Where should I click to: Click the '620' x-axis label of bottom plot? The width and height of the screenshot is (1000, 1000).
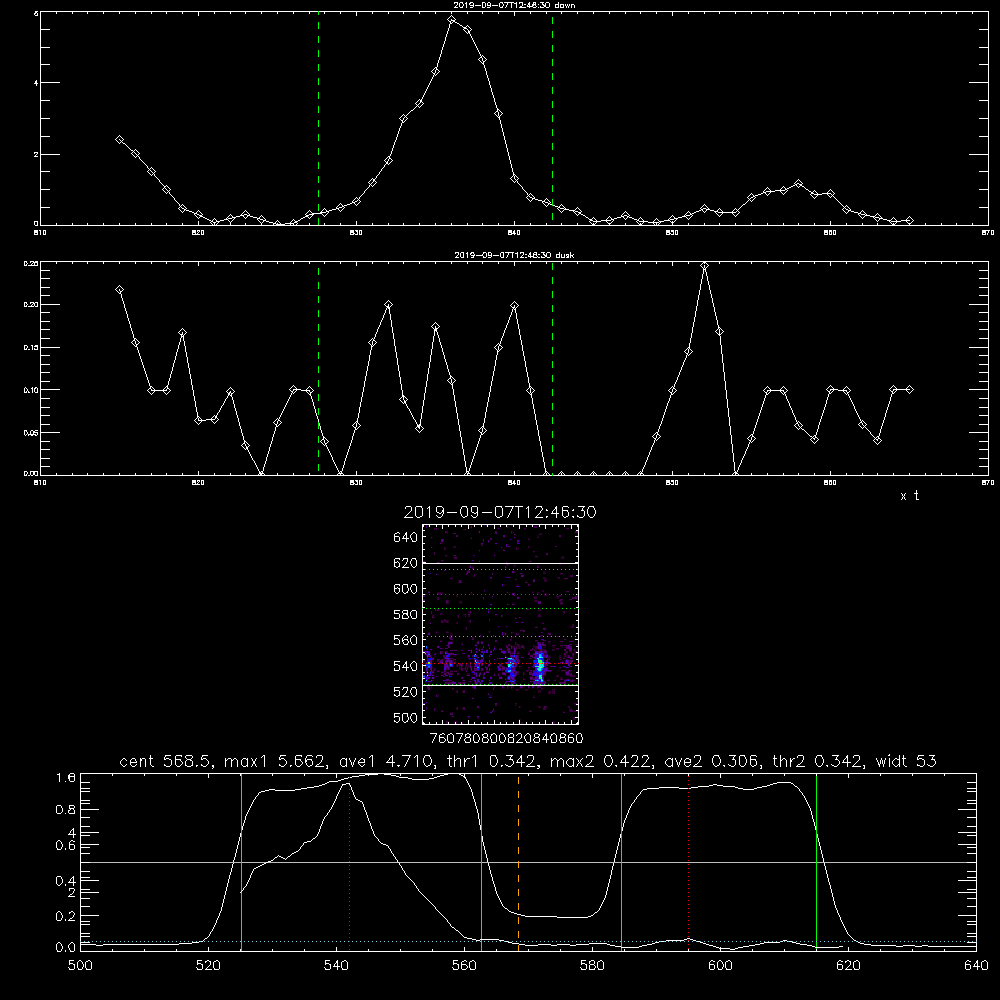[849, 966]
